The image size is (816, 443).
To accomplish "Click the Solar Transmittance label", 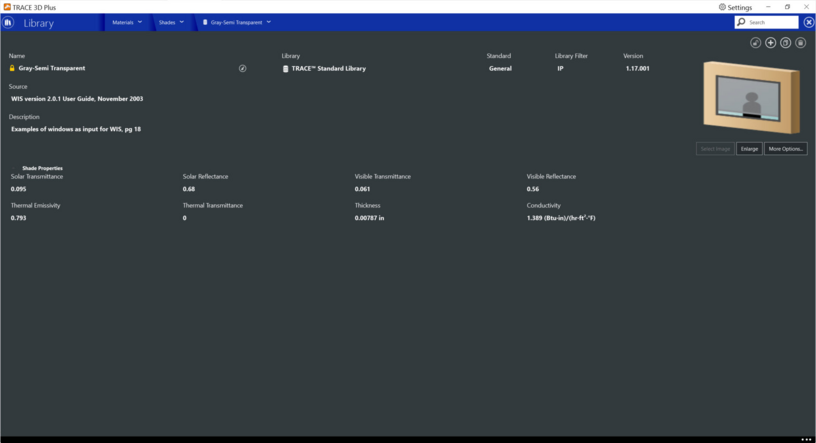I will click(x=37, y=177).
